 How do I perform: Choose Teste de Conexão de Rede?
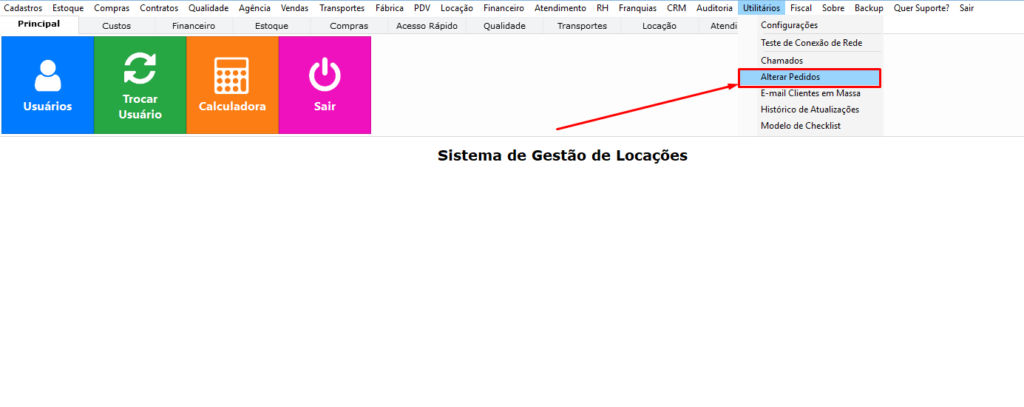click(811, 43)
